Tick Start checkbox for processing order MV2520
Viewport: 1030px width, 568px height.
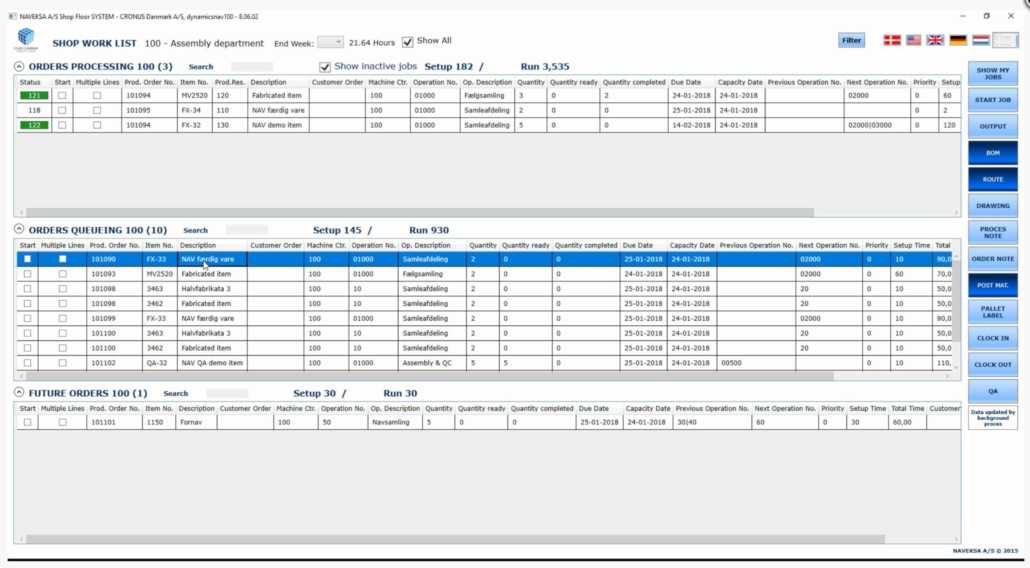(62, 95)
